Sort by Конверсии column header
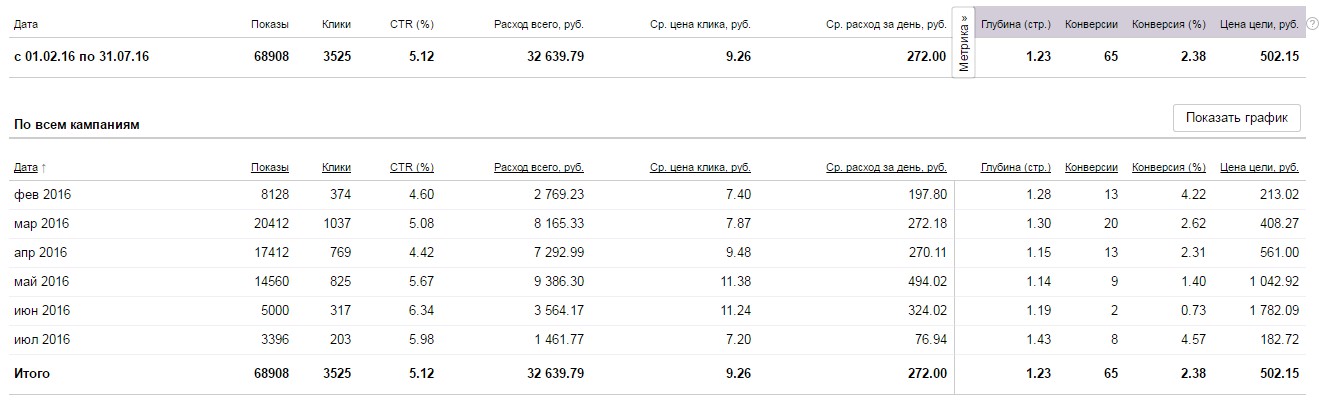The image size is (1319, 410). [x=1092, y=167]
